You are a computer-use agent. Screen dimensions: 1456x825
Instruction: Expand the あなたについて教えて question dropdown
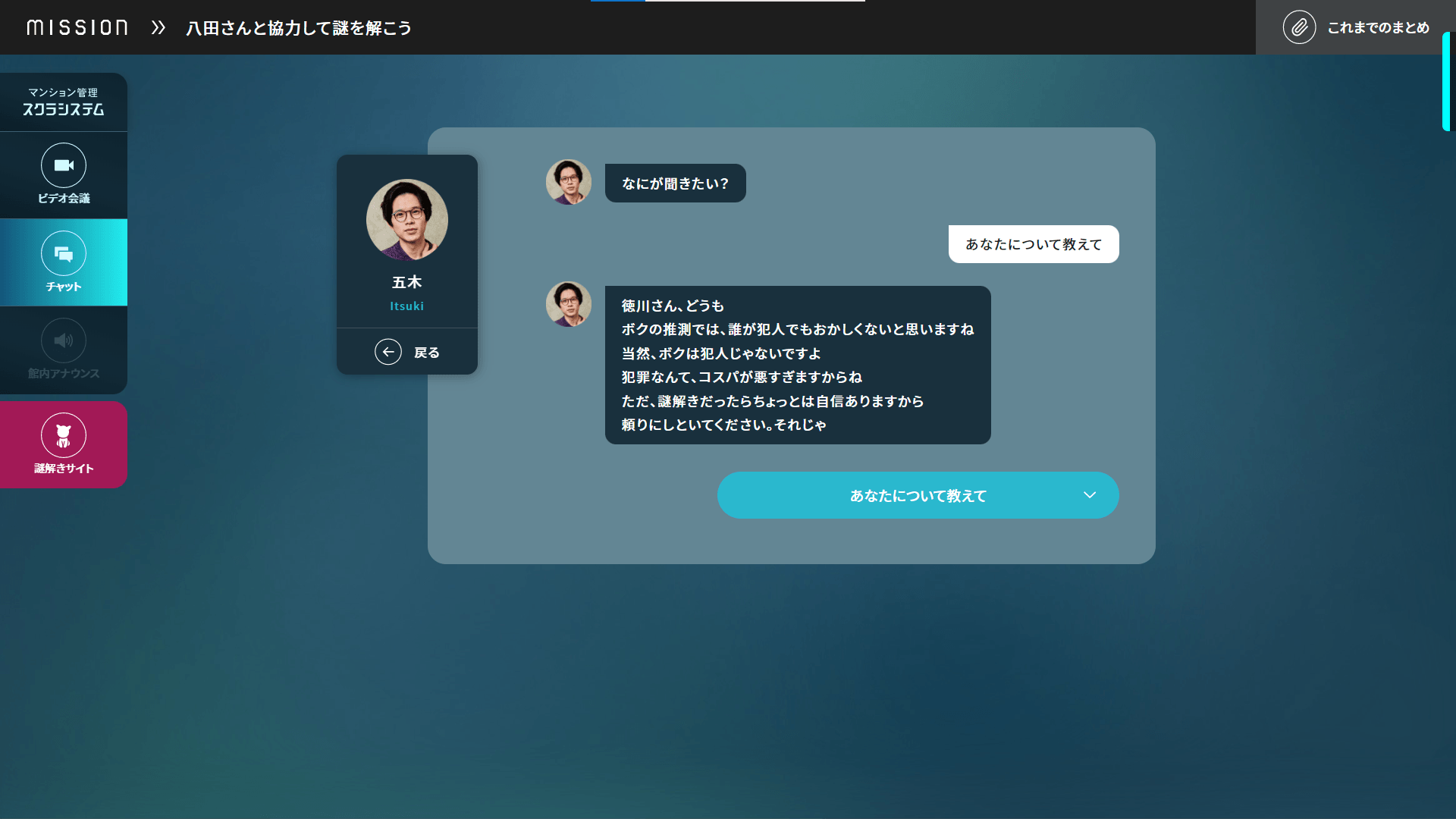coord(918,496)
